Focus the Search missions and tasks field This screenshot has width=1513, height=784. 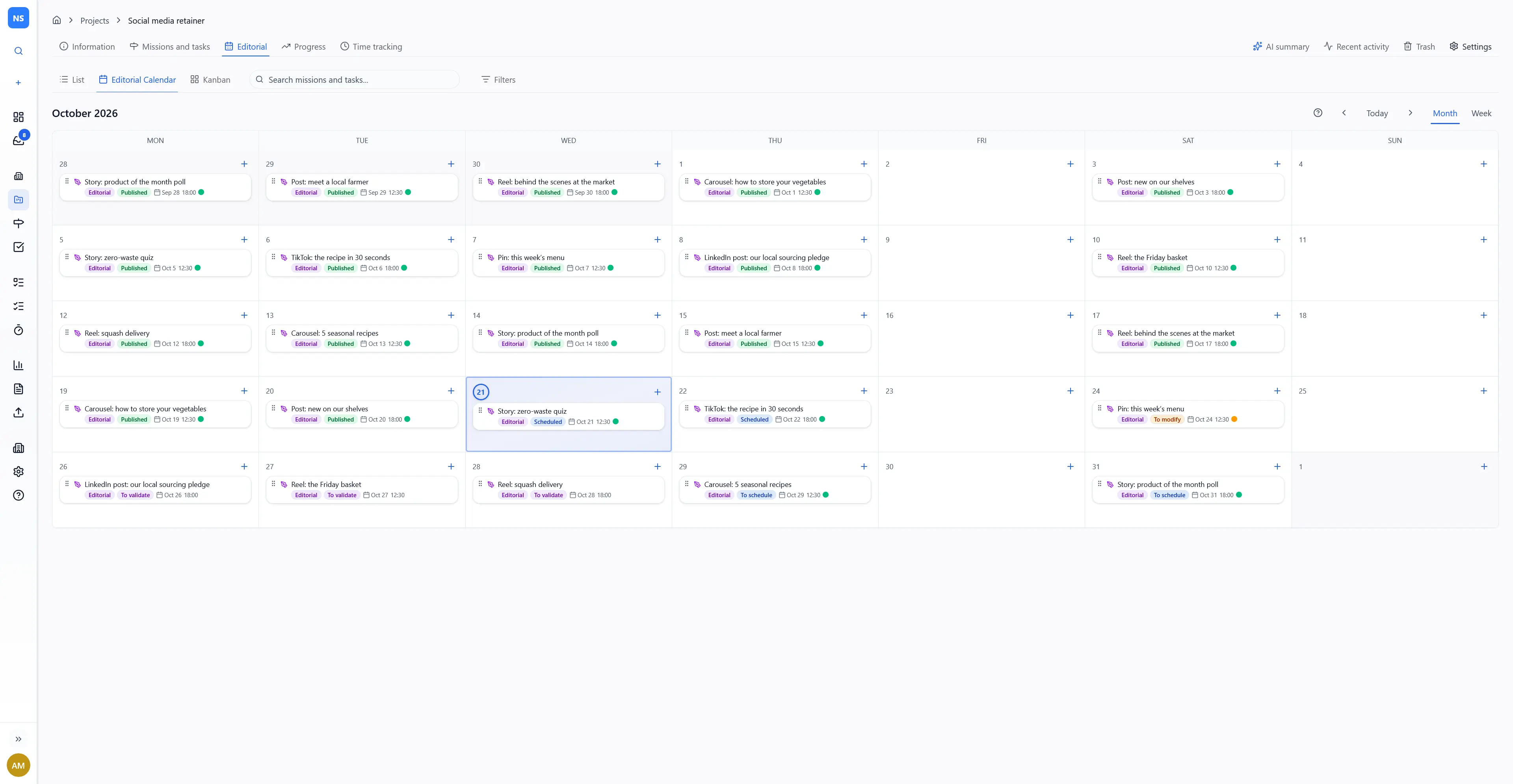[355, 80]
